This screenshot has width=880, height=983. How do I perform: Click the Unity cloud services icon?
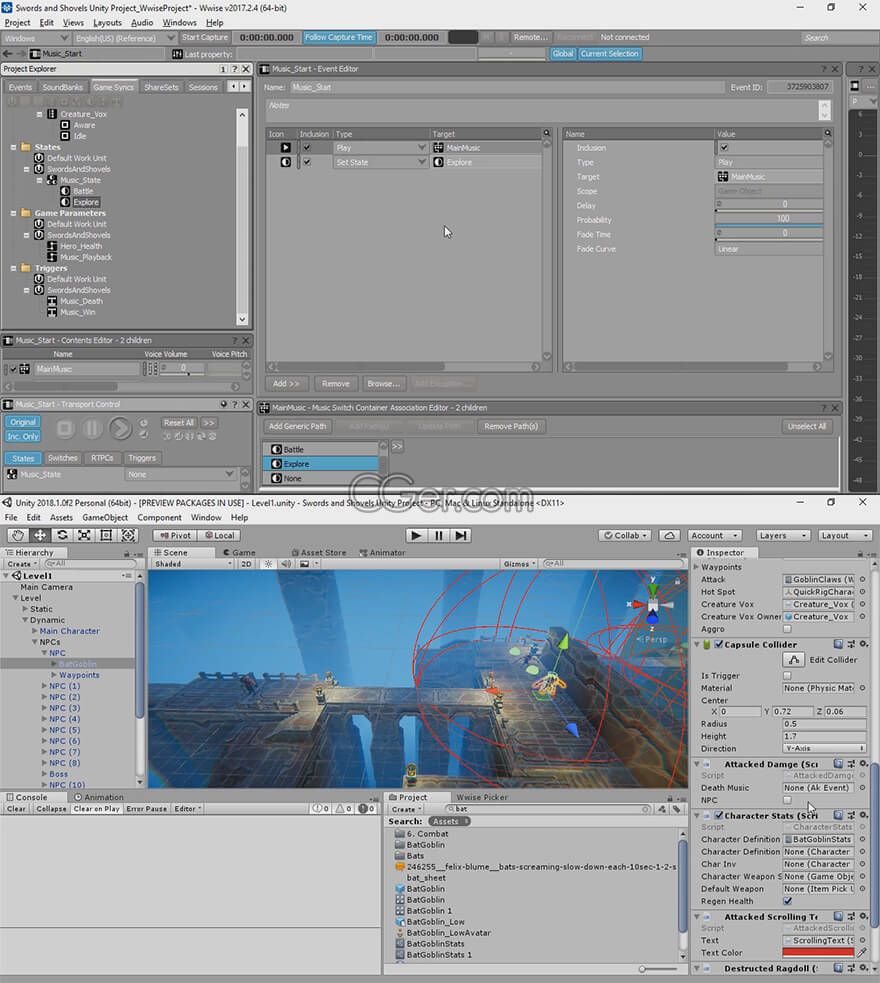click(x=669, y=535)
